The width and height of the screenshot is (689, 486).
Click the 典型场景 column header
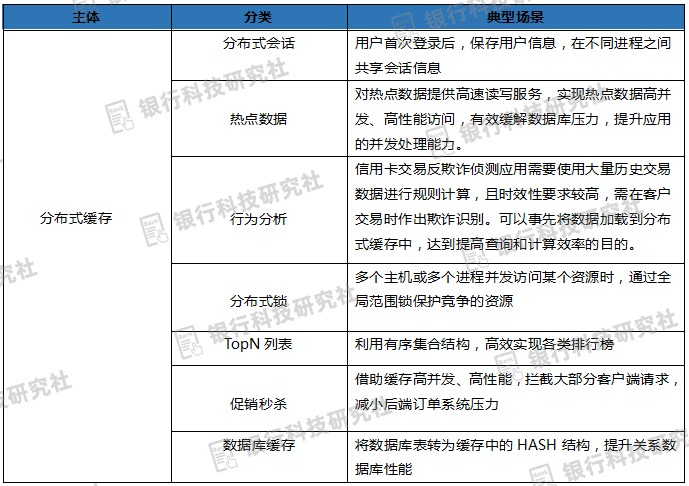(515, 17)
